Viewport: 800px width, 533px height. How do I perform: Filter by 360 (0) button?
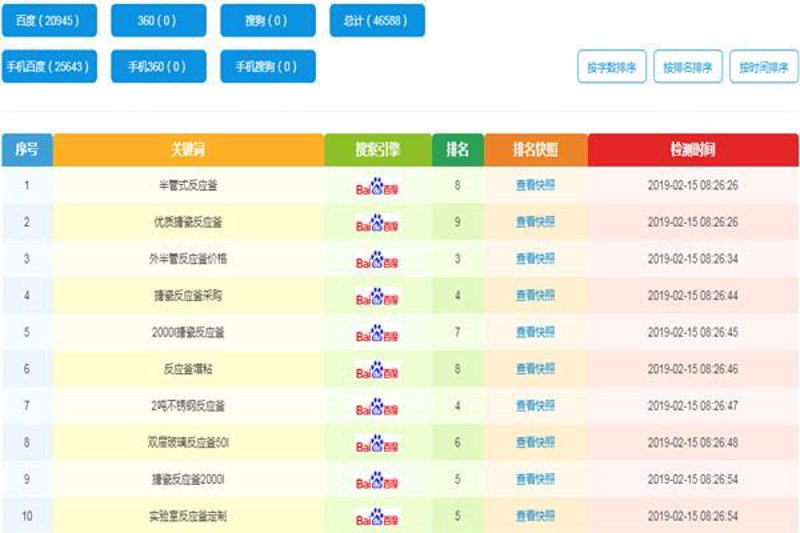pos(159,20)
